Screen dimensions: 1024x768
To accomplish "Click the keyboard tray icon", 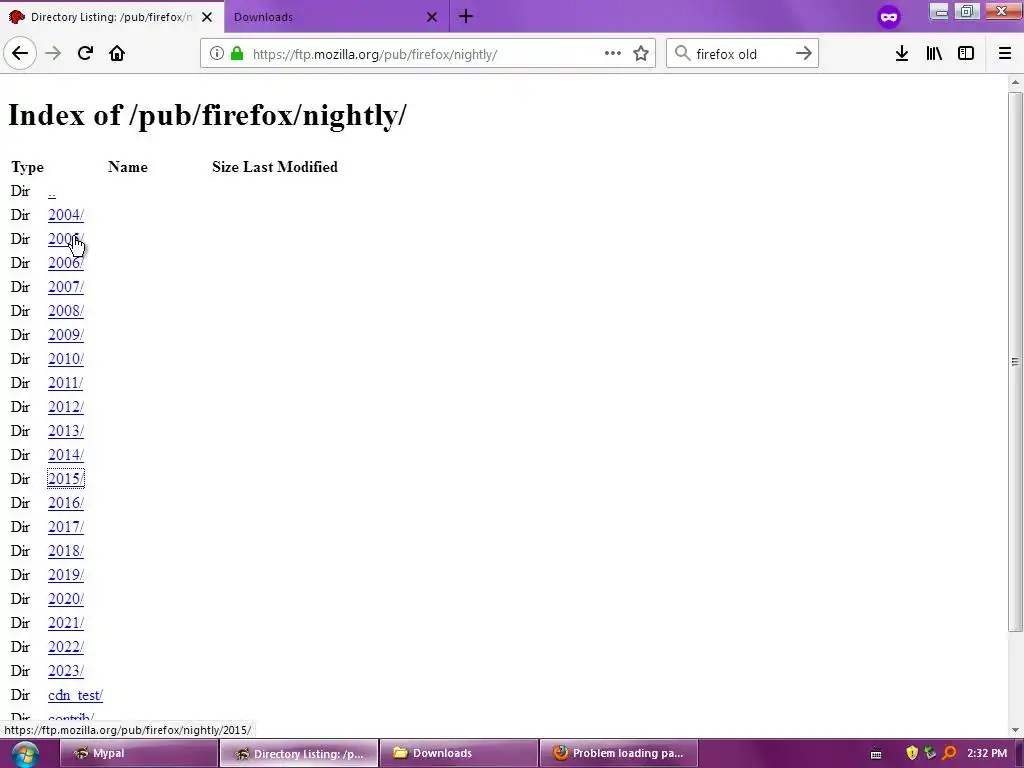I will [x=876, y=754].
